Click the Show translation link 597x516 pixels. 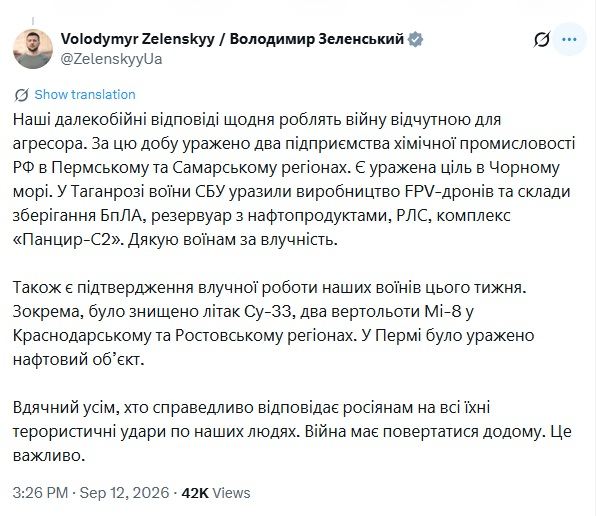(85, 94)
